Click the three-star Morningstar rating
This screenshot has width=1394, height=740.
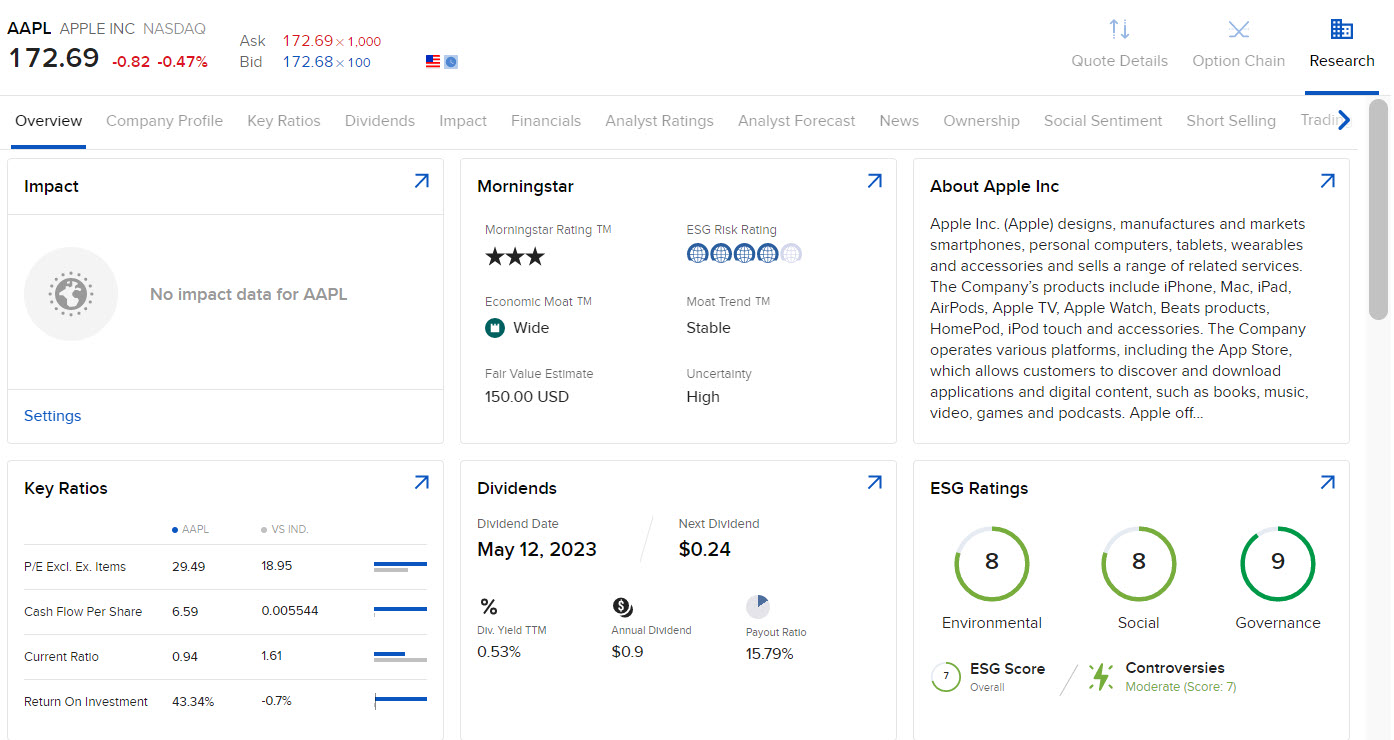click(515, 257)
